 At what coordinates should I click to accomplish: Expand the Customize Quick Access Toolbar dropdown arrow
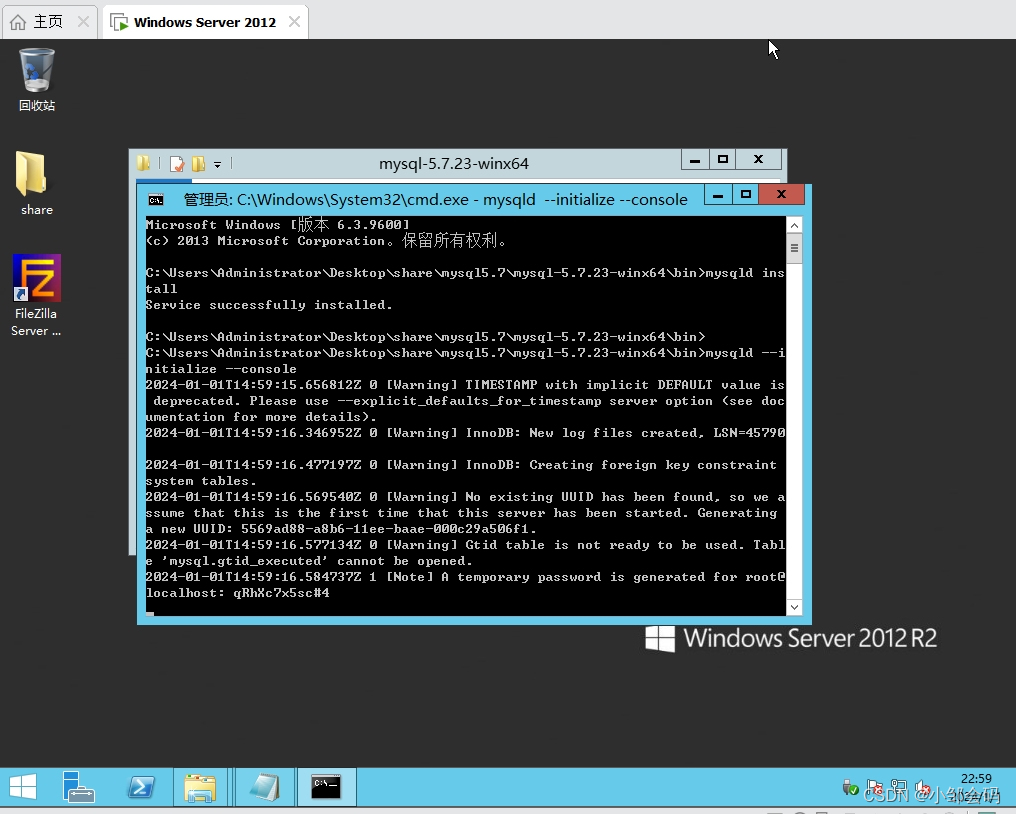coord(218,165)
